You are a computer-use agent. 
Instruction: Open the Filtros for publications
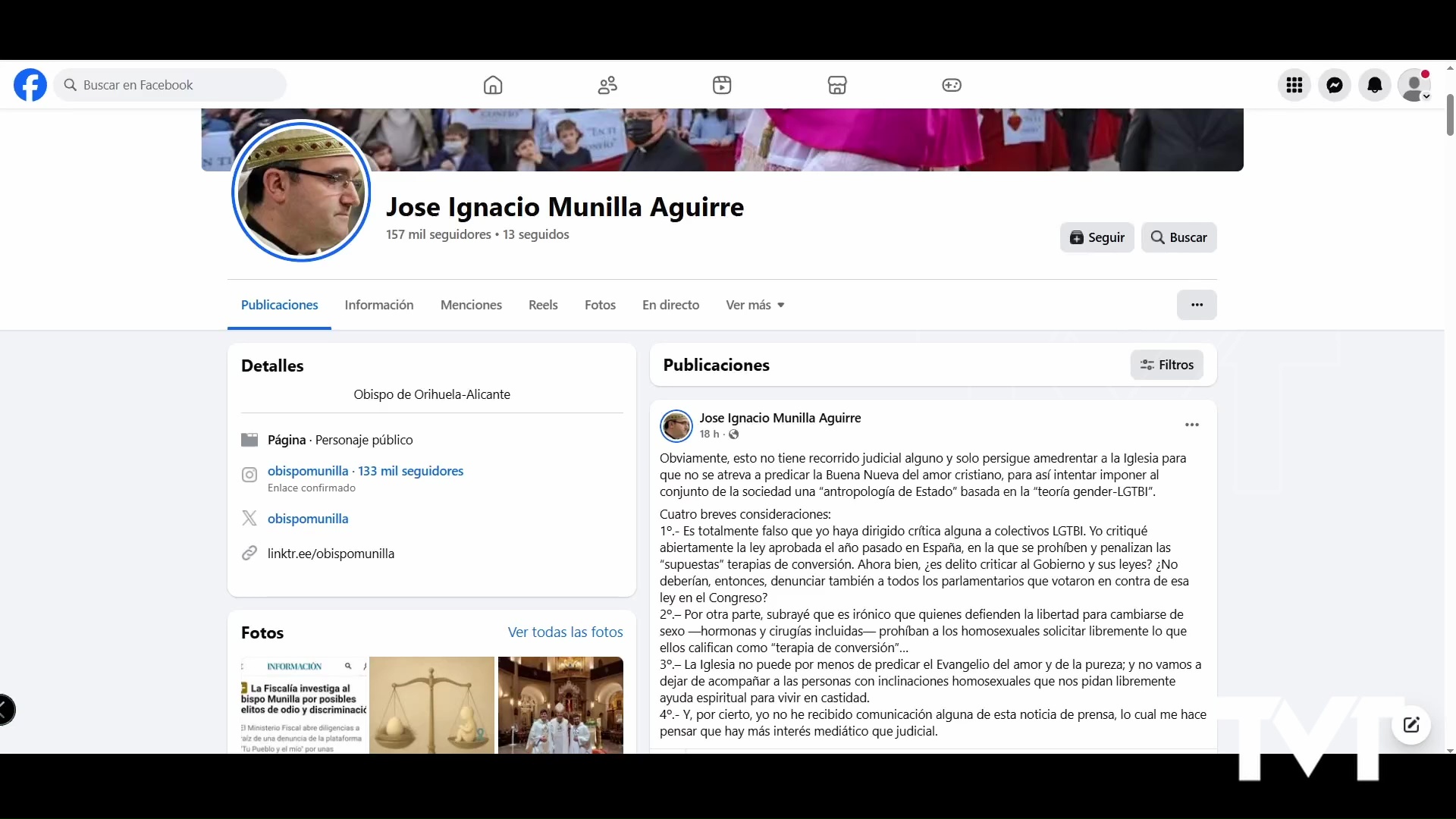[x=1166, y=365]
